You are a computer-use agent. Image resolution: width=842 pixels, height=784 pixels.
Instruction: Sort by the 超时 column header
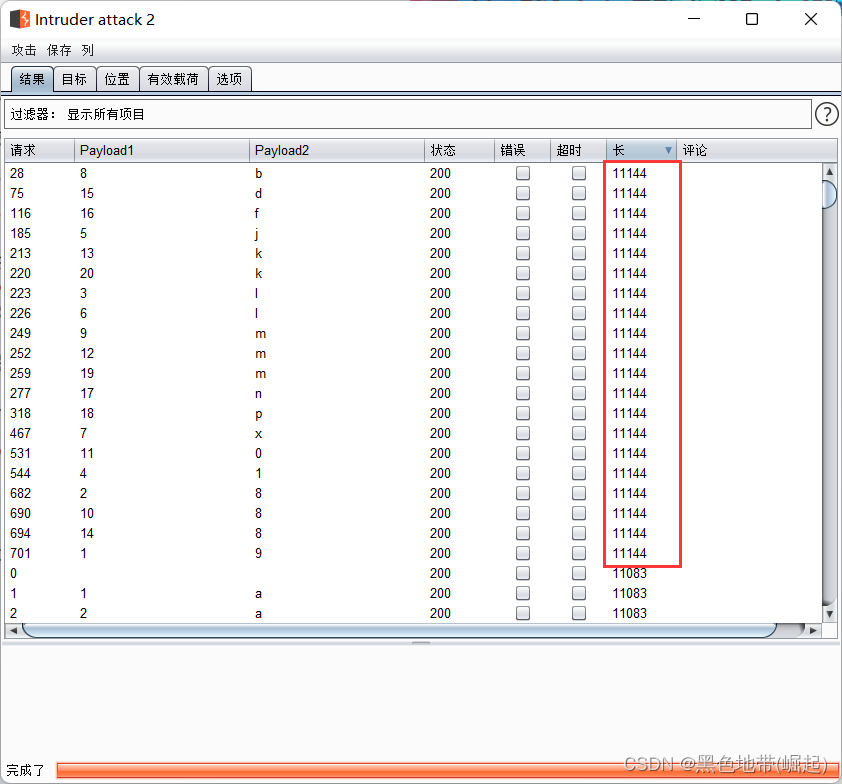point(578,150)
